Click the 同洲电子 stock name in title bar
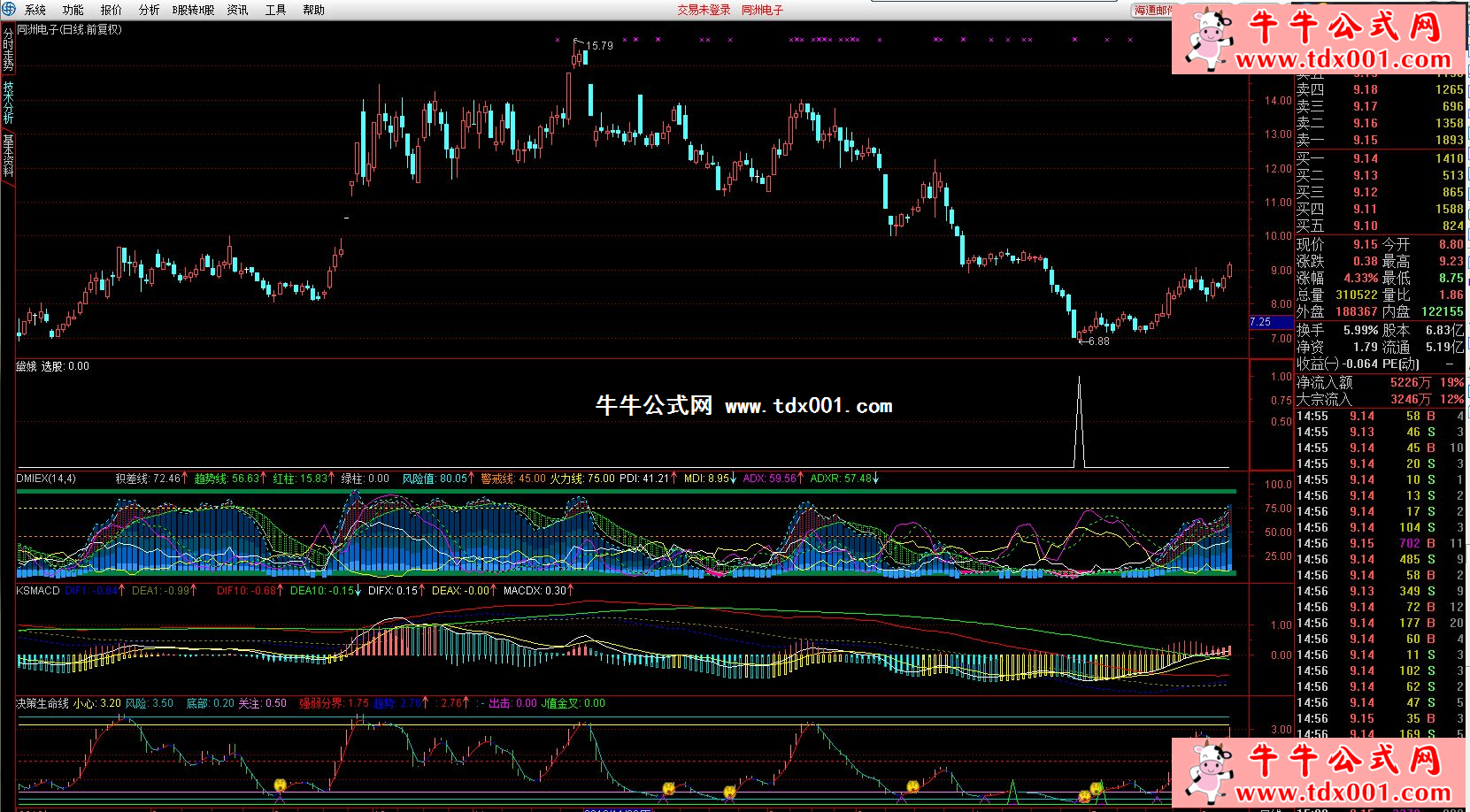This screenshot has width=1470, height=812. pos(763,10)
